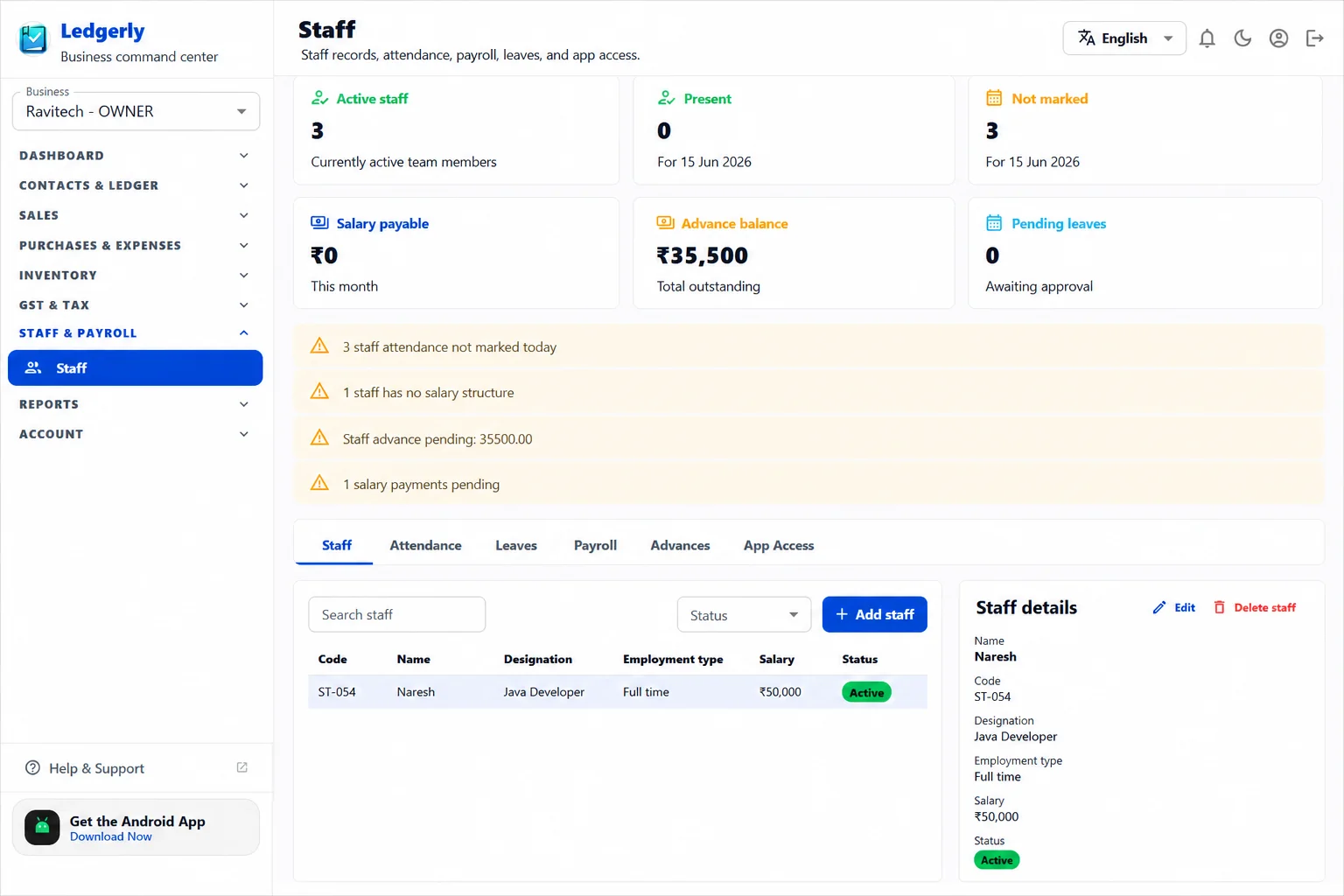Viewport: 1344px width, 896px height.
Task: Click warning icon for no salary structure
Action: point(320,391)
